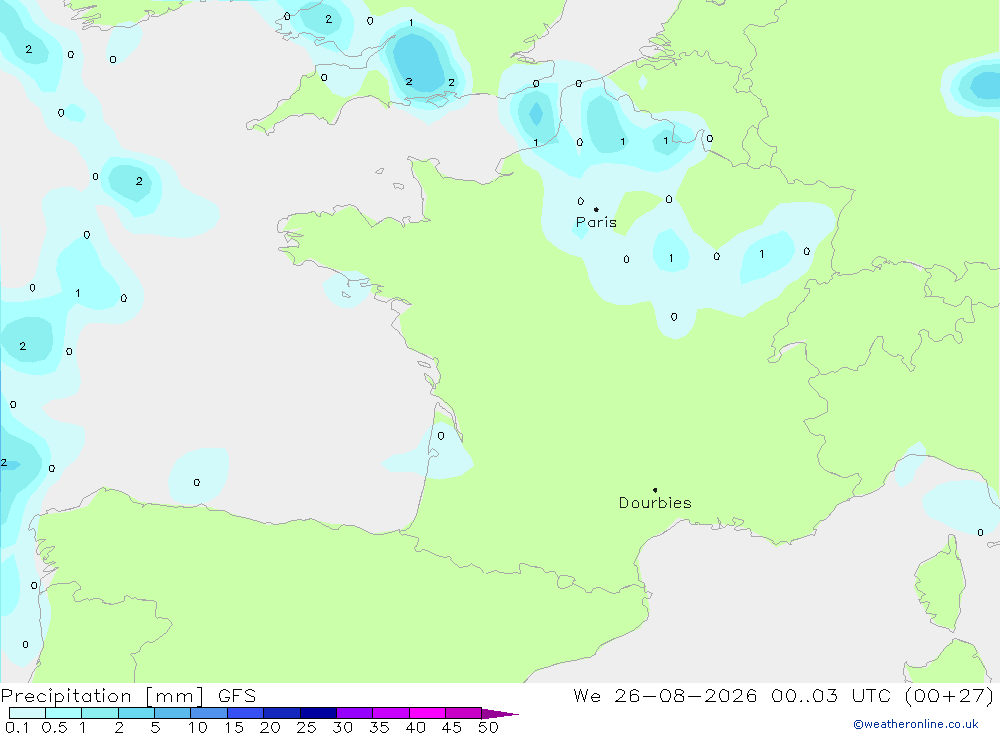
Task: Pick legend swatch between 15 and 20
Action: [x=246, y=713]
